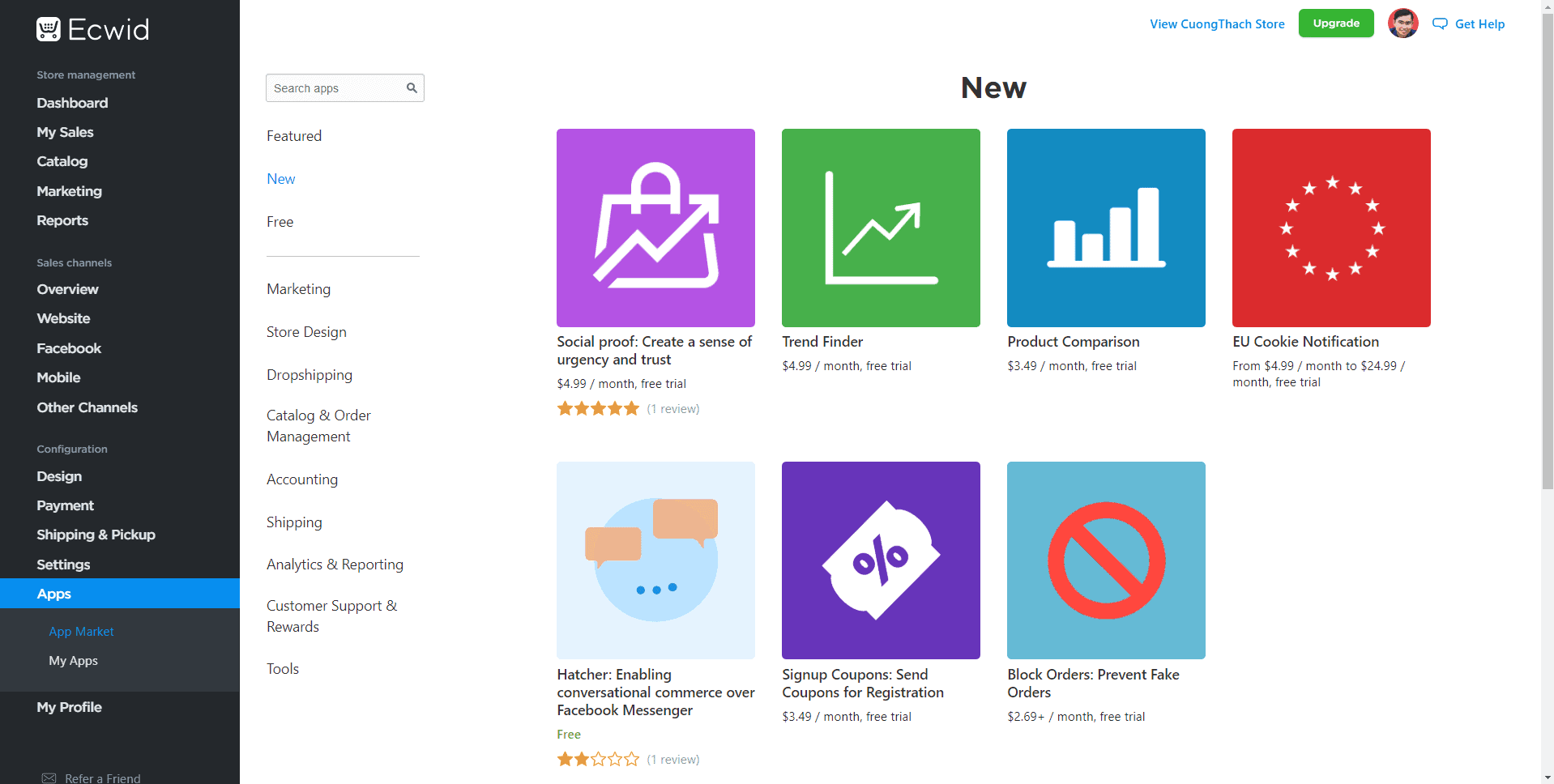Screen dimensions: 1554x784
Task: Click the Hatcher two-star rating
Action: coord(598,760)
